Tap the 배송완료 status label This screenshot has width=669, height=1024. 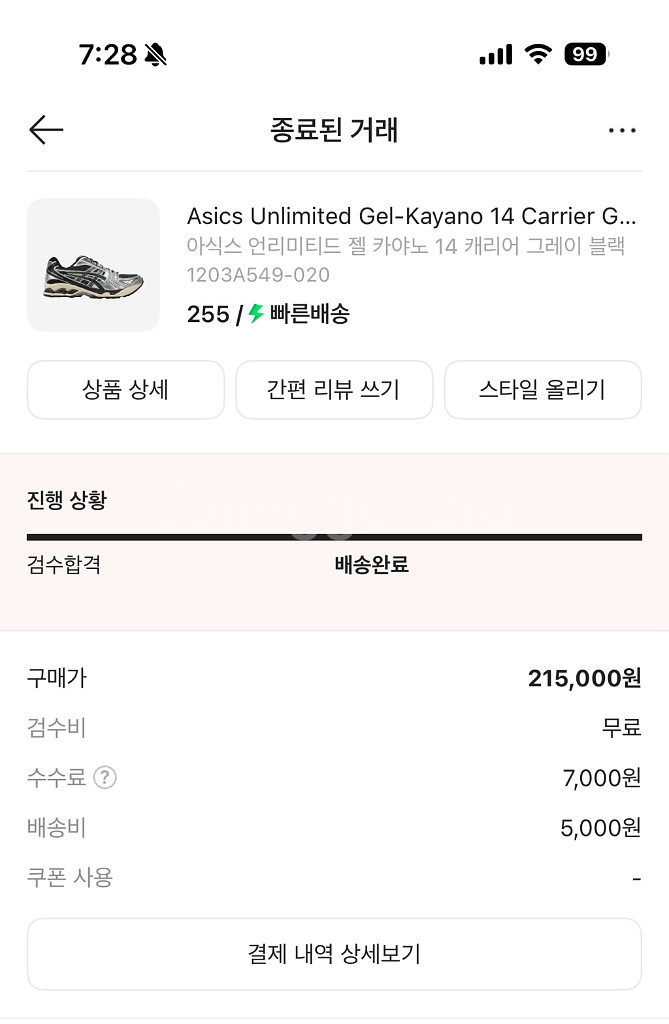(x=371, y=565)
